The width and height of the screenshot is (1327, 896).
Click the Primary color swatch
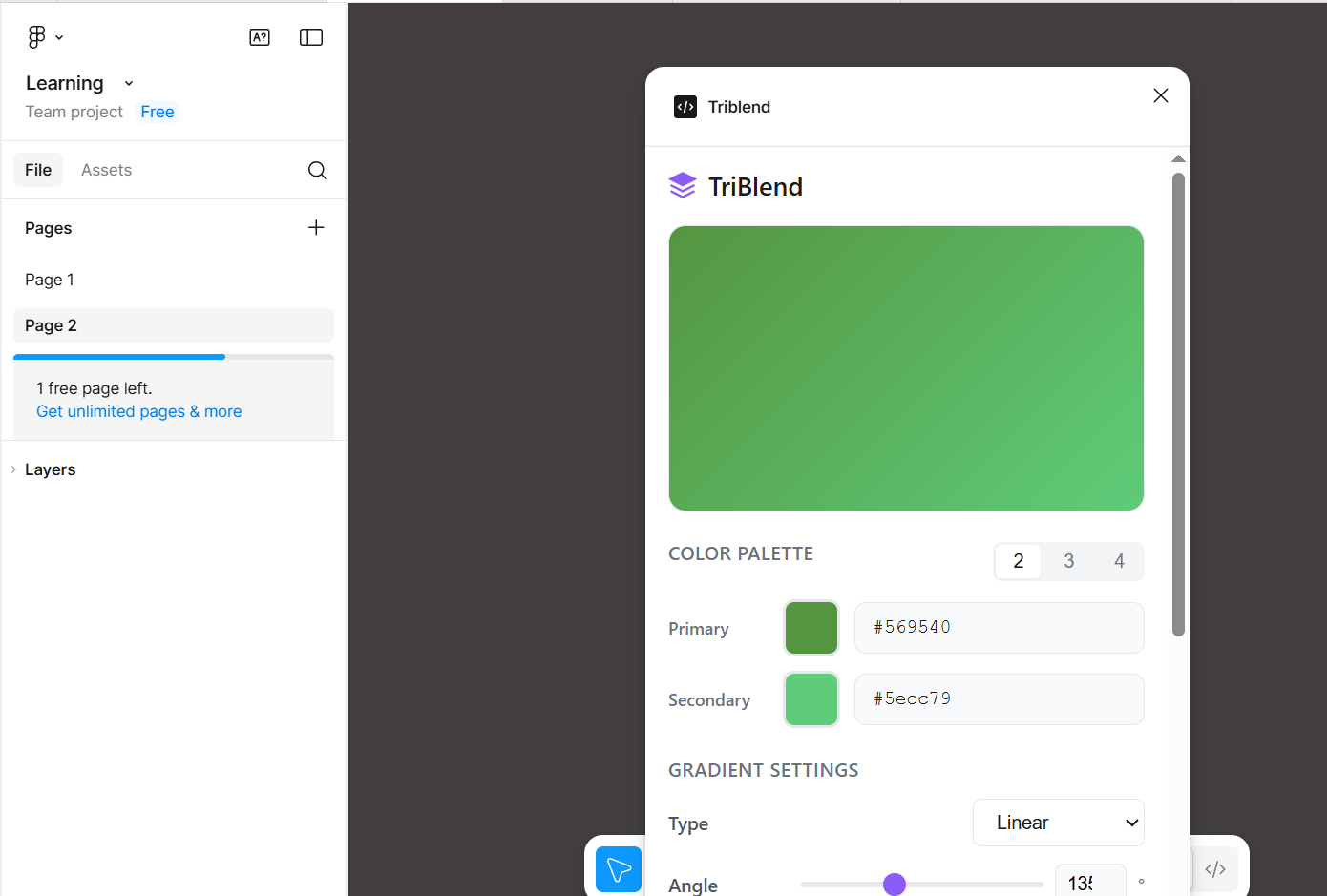click(x=811, y=628)
